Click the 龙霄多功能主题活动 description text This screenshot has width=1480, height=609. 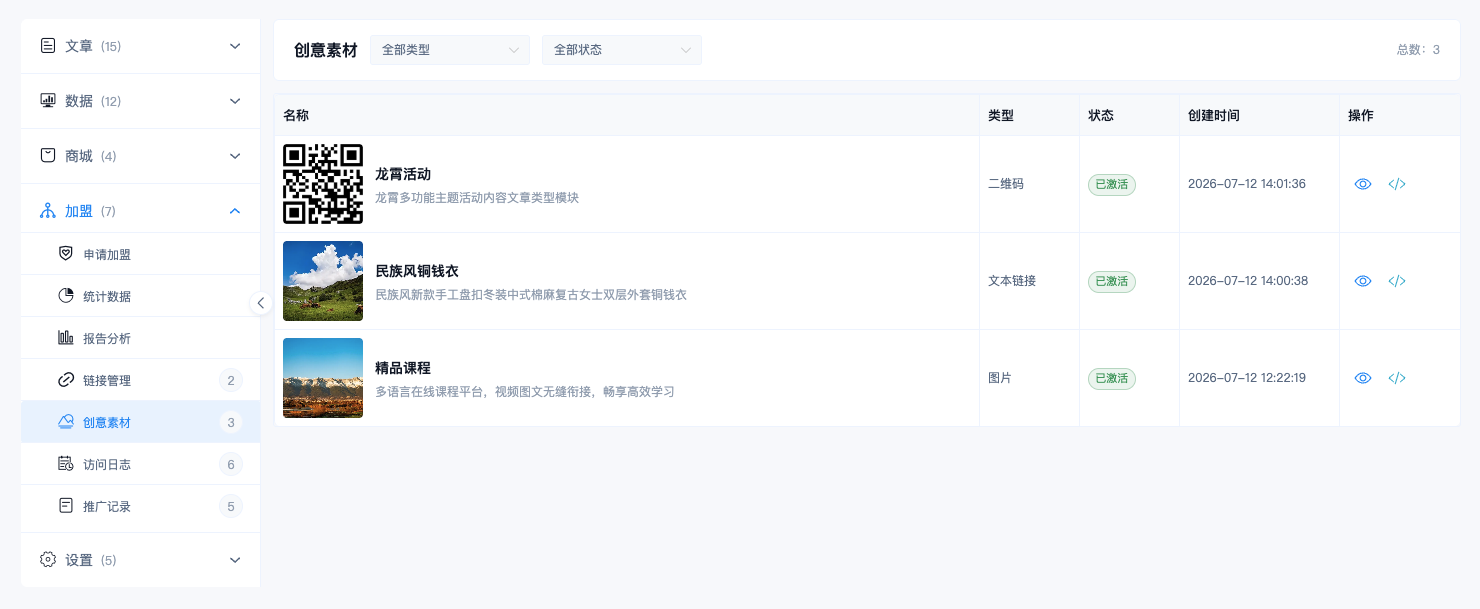tap(477, 198)
